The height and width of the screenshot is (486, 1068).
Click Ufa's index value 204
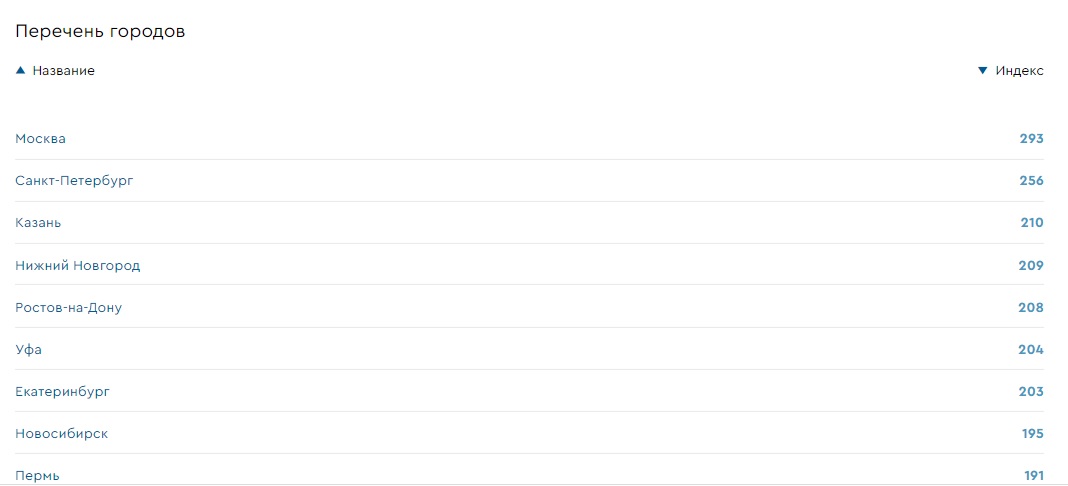click(1031, 350)
